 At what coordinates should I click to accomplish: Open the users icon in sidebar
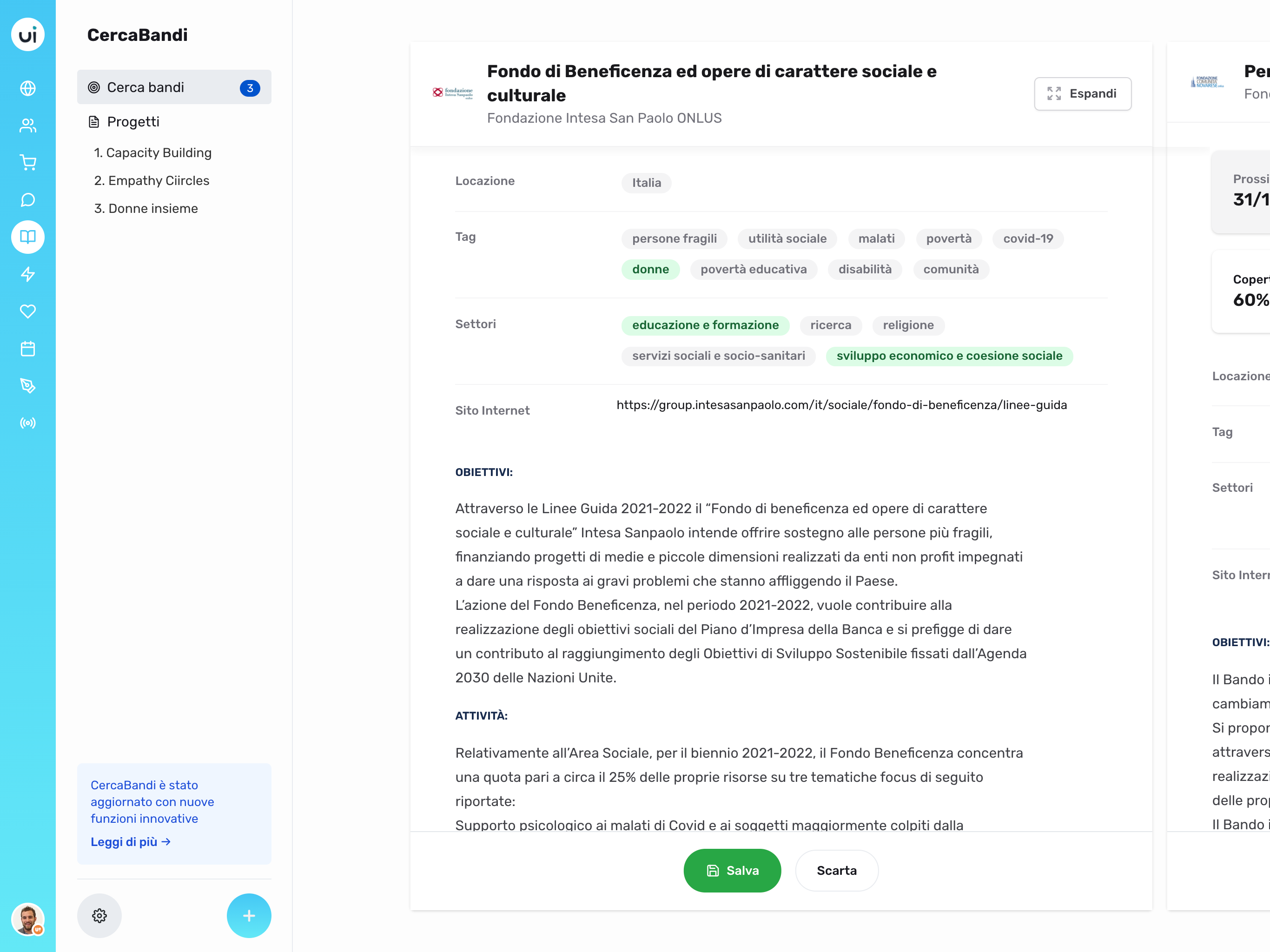[27, 126]
